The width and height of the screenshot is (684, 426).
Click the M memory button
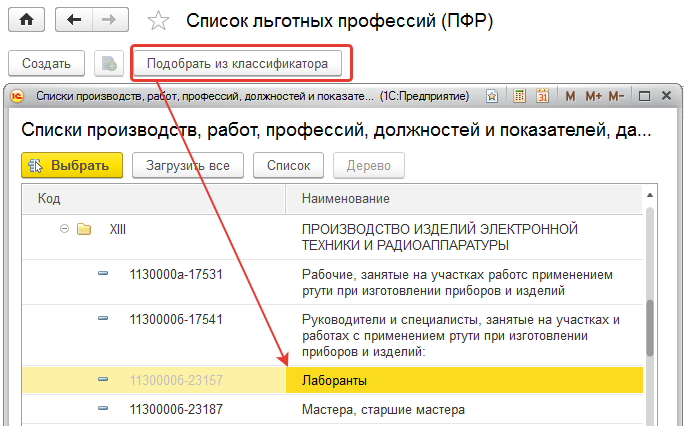[570, 96]
